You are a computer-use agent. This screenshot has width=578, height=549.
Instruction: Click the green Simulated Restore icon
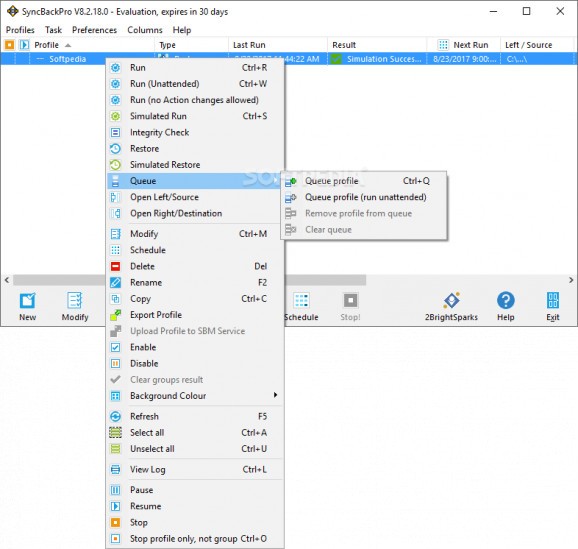[x=115, y=165]
